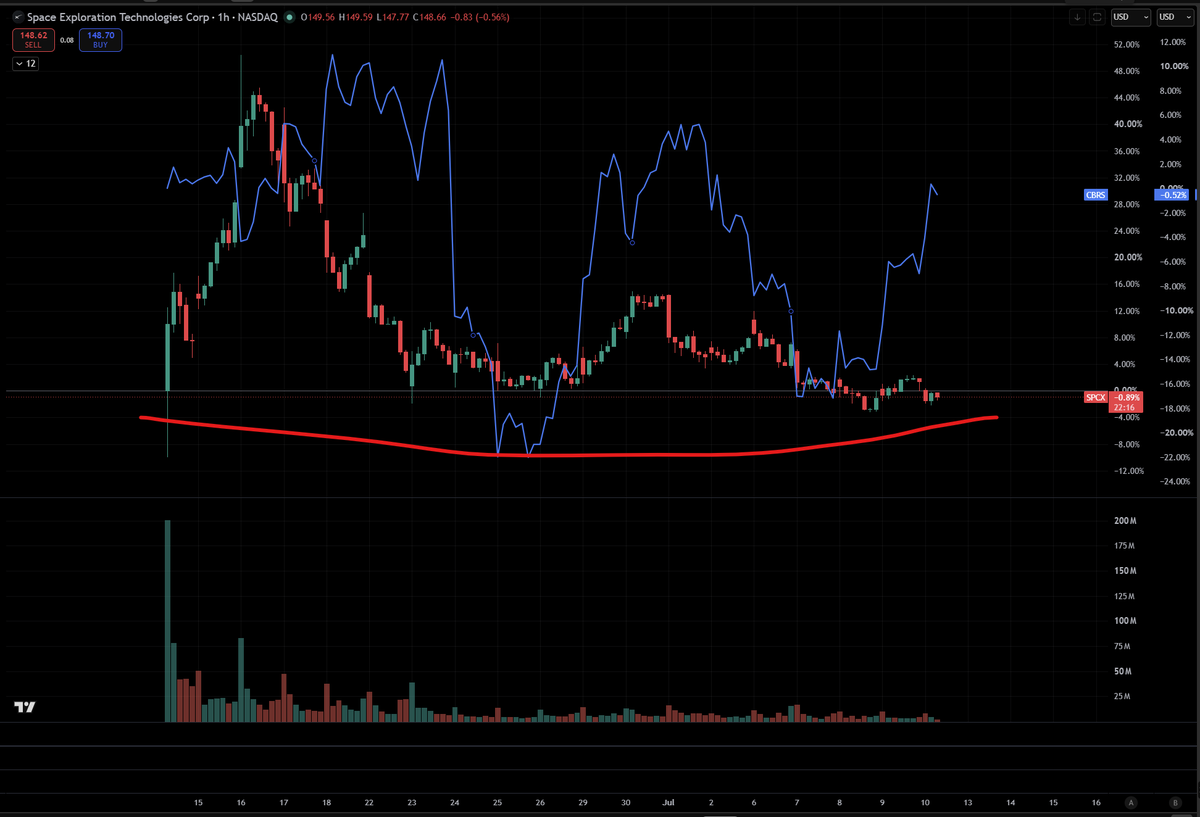Click the 52.00% label on the price scale
Viewport: 1200px width, 817px height.
[1126, 45]
